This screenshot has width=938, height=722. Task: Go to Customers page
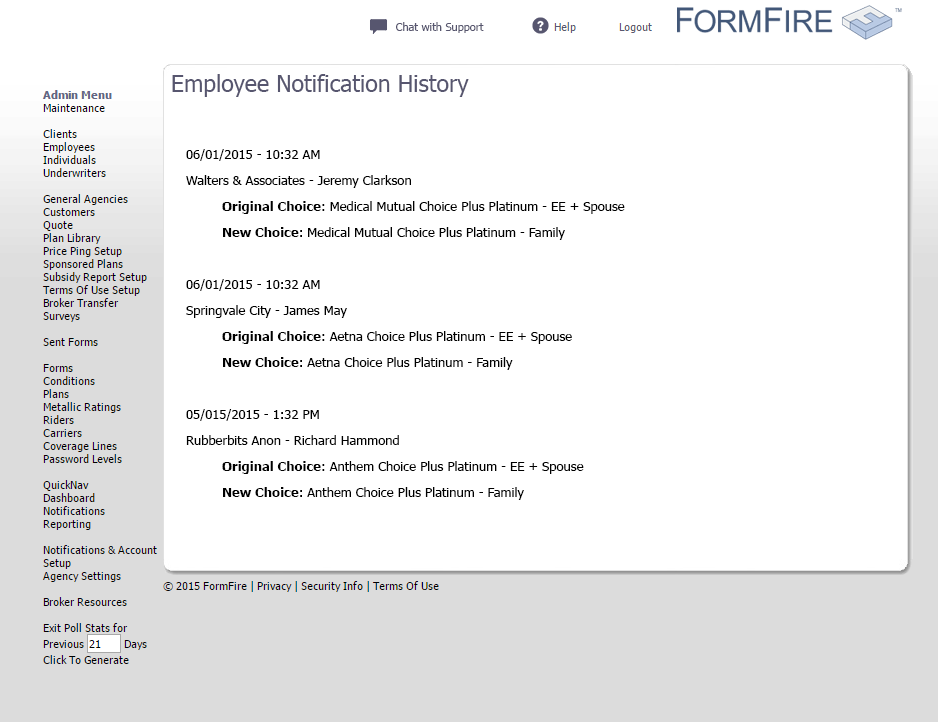click(x=69, y=212)
